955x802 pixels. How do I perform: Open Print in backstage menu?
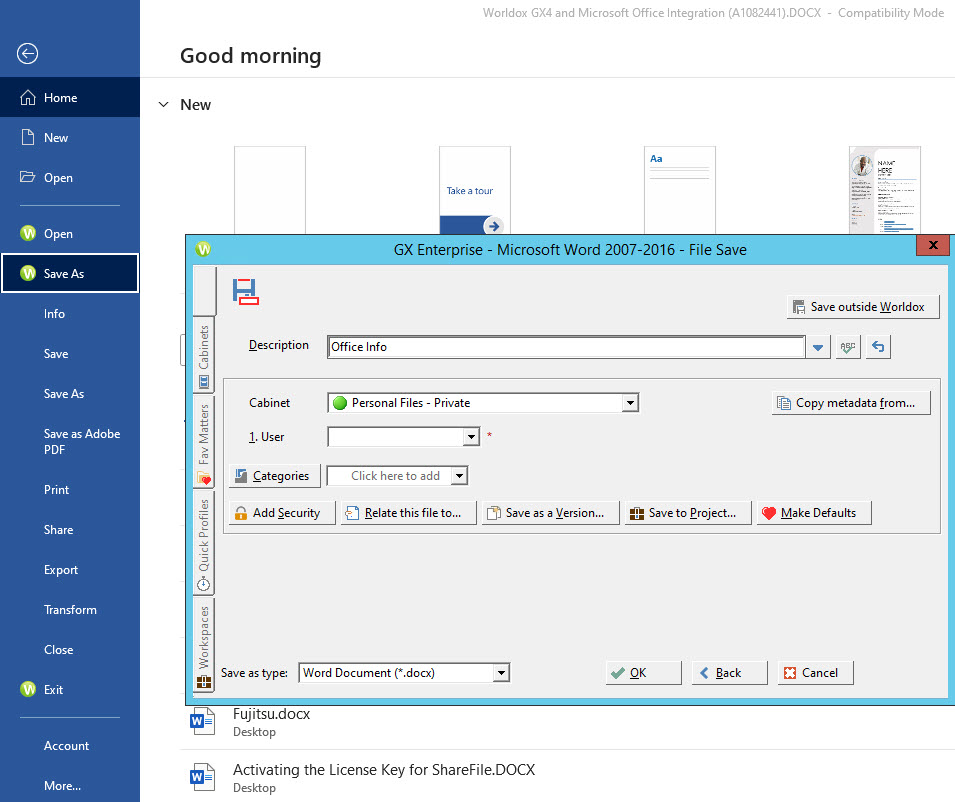(70, 490)
